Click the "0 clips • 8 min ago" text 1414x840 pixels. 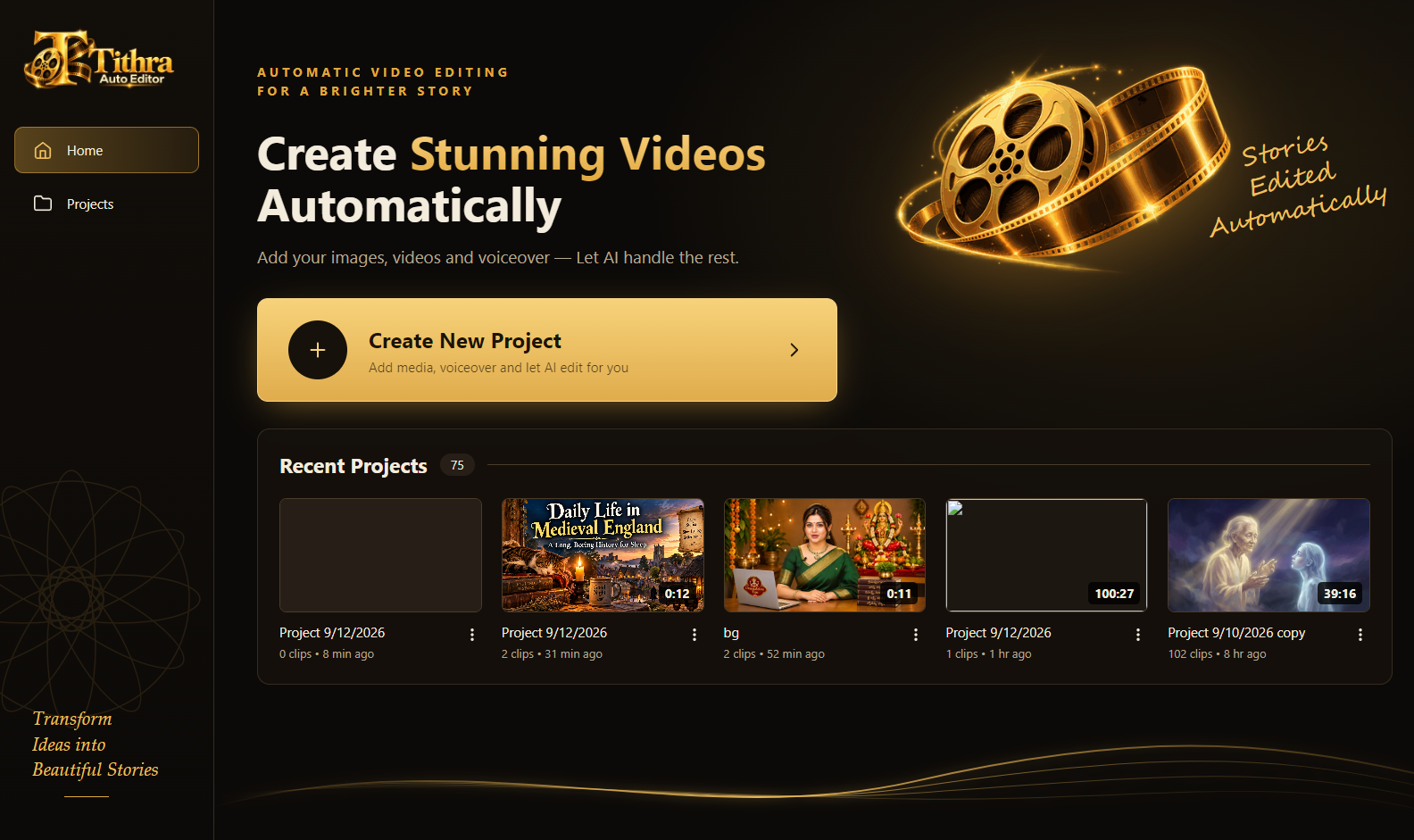click(327, 654)
